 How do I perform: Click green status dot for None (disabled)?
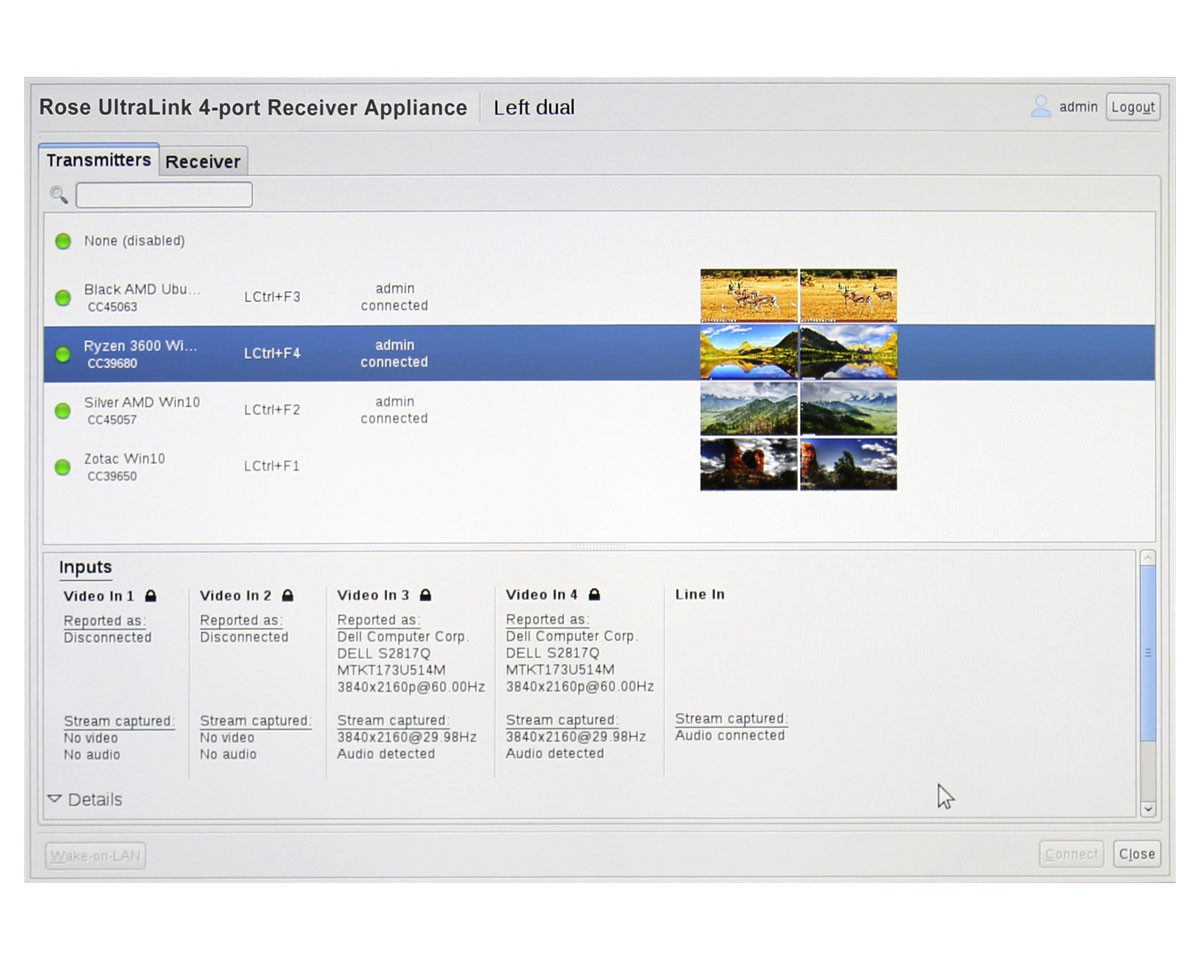click(x=63, y=241)
